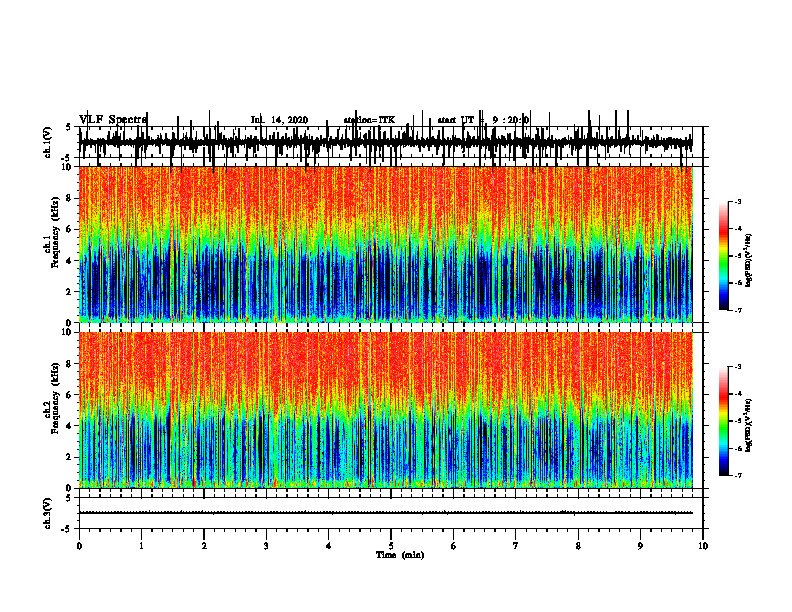
Task: Select the ch.2 Frequency (kHz) axis label
Action: (x=55, y=398)
